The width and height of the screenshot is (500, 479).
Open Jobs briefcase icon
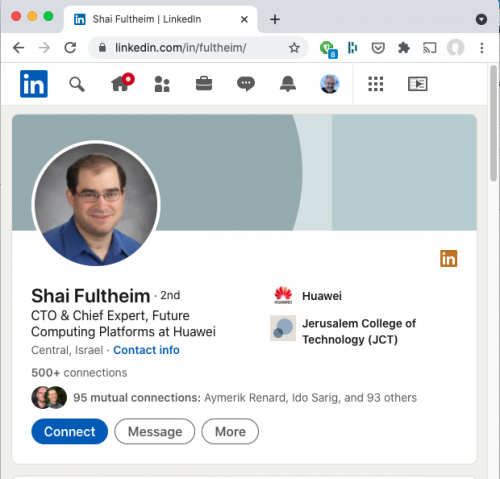pos(204,84)
